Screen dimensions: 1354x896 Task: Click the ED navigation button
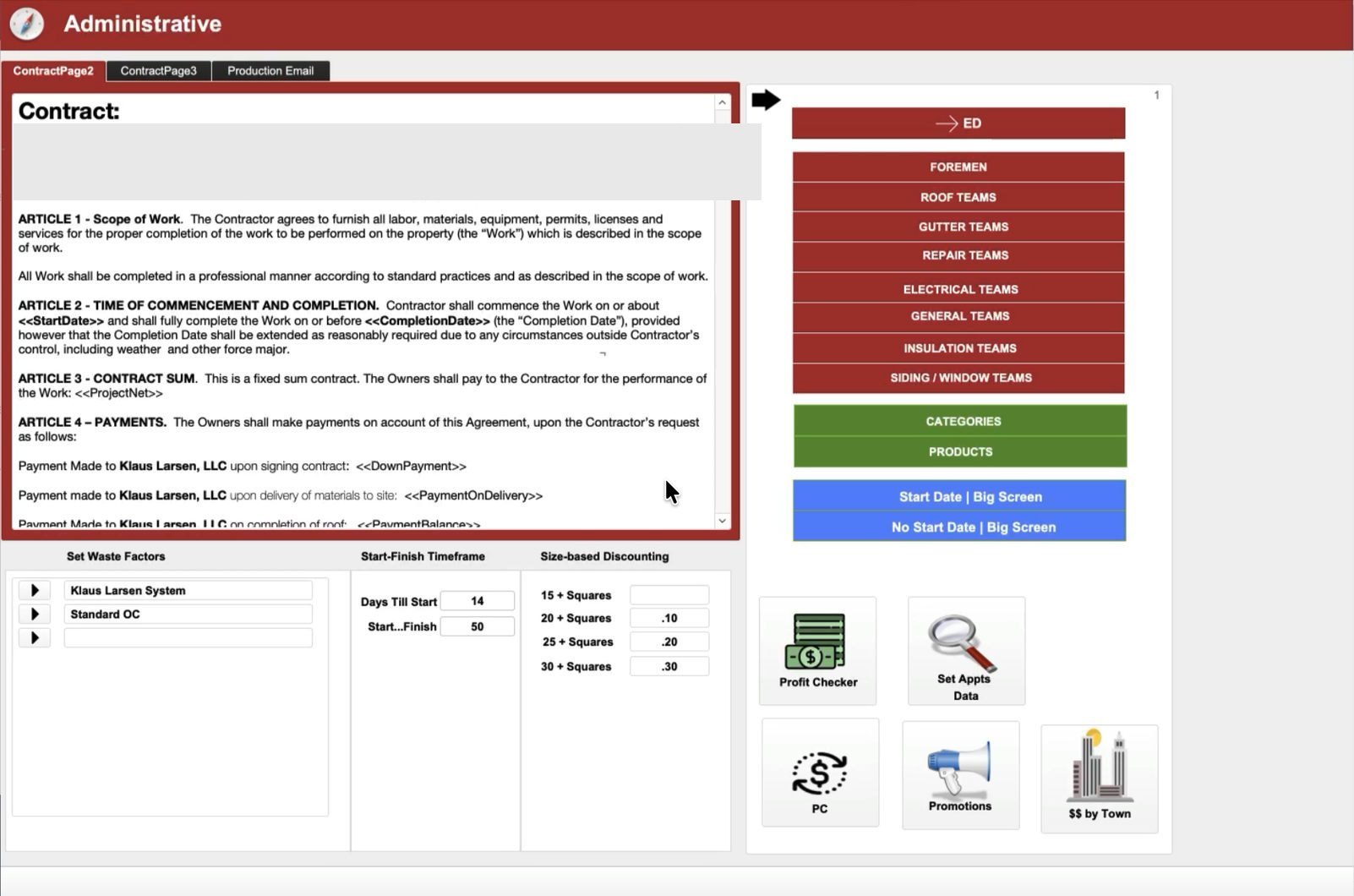tap(958, 123)
